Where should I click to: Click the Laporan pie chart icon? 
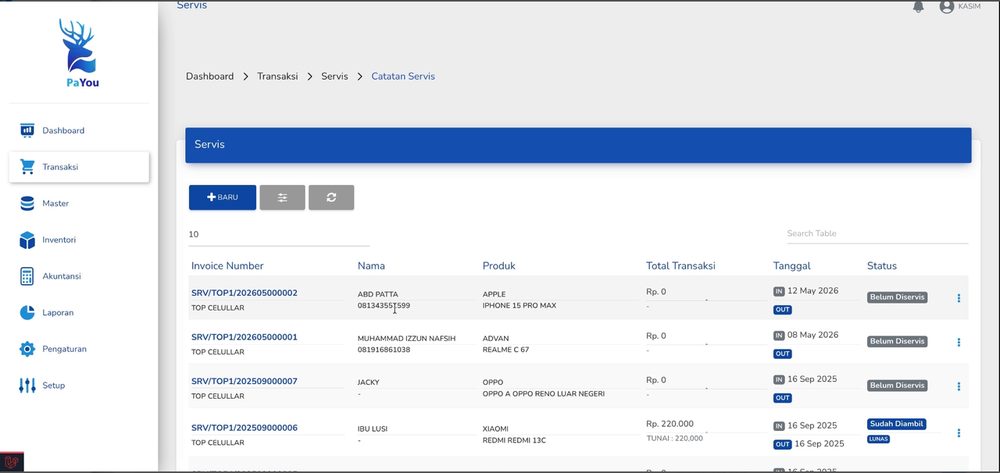[x=27, y=312]
